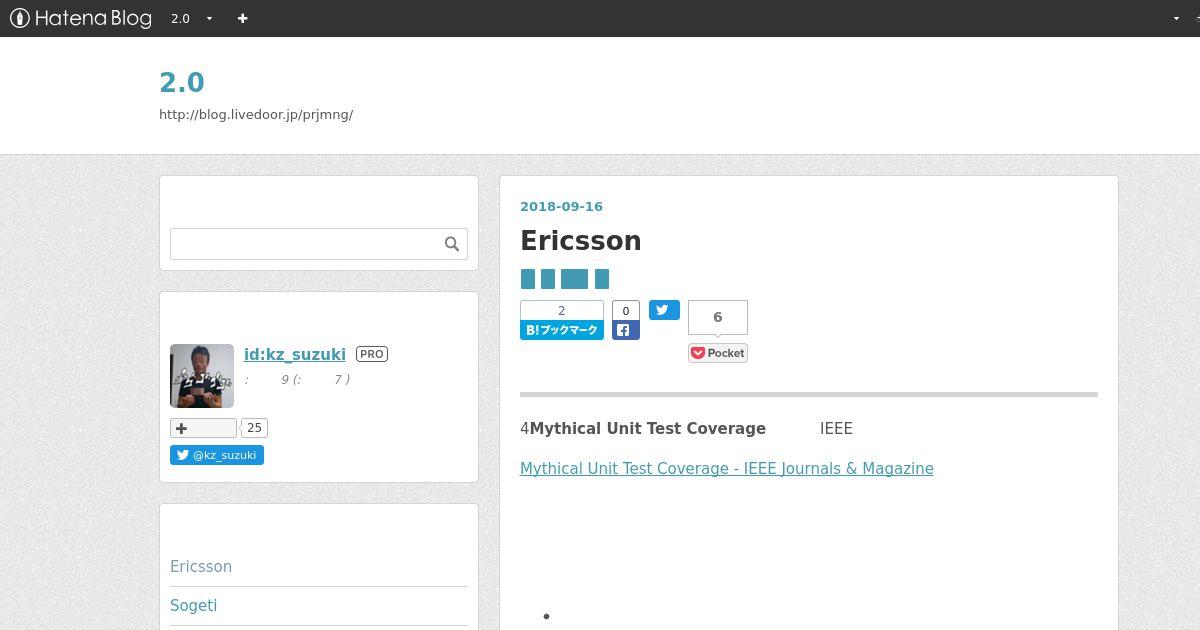The image size is (1200, 630).
Task: Open the Ericsson sidebar entry
Action: coord(201,566)
